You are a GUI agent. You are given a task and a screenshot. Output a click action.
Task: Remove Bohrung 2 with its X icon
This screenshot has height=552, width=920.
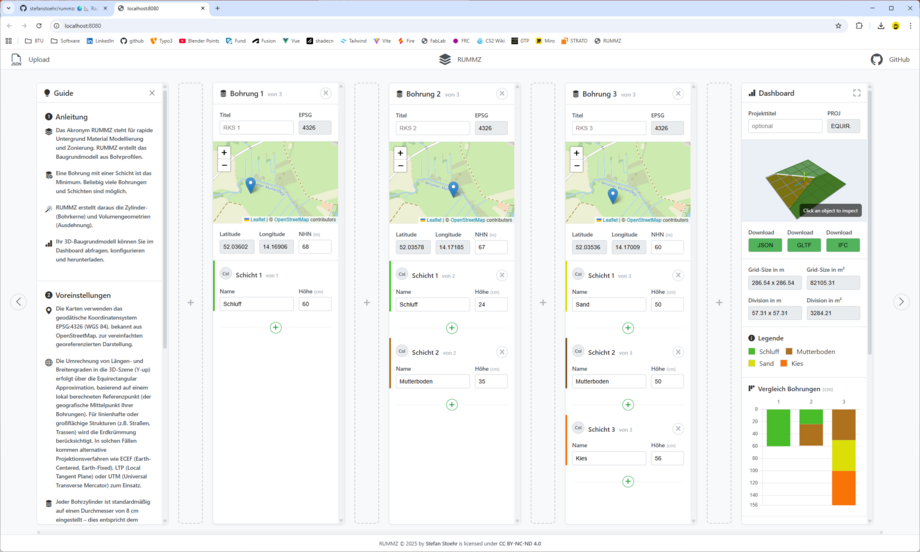(x=502, y=93)
